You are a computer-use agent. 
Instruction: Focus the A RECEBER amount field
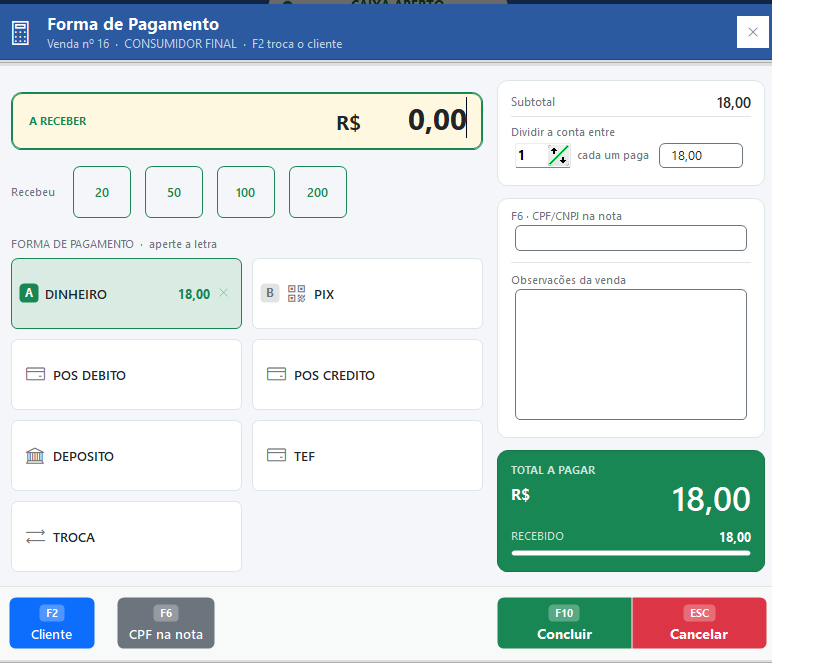tap(247, 121)
